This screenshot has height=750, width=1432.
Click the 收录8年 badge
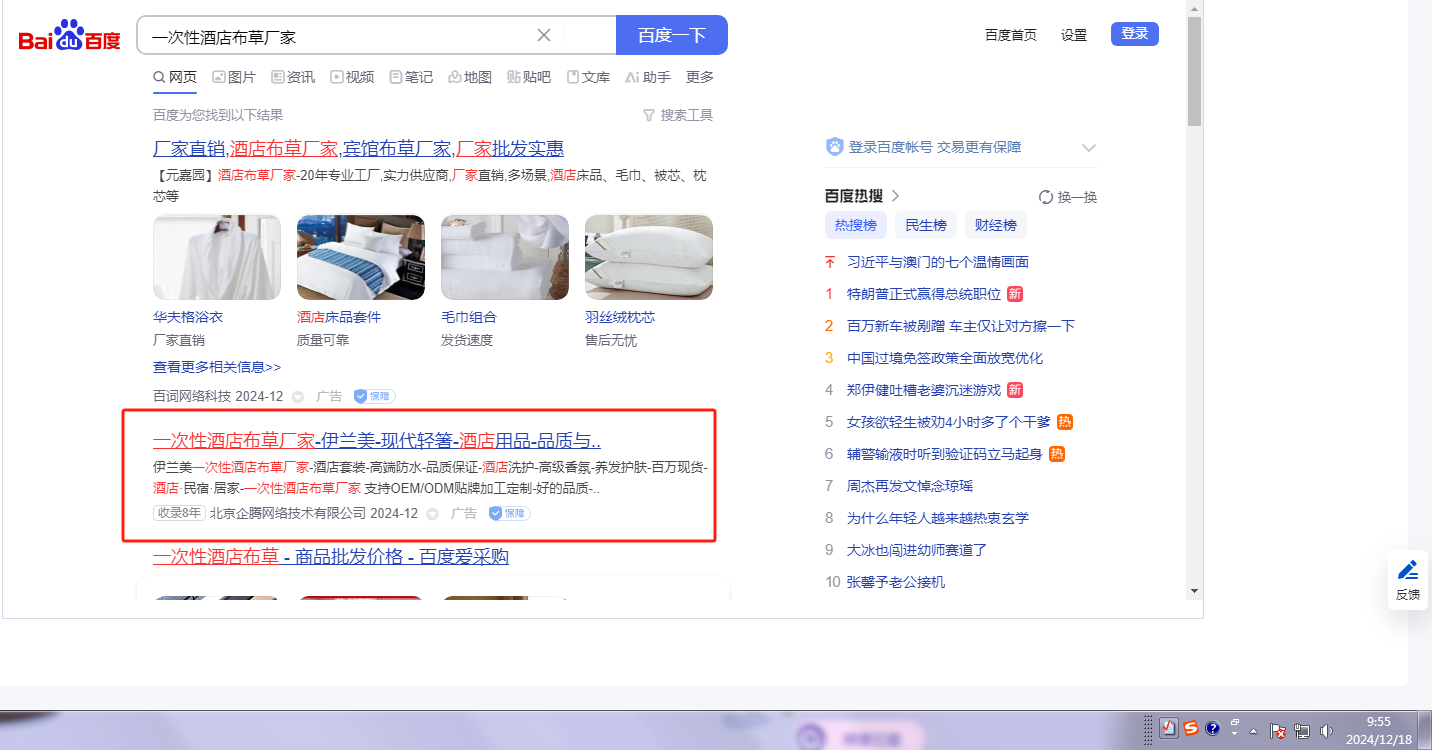click(x=179, y=513)
